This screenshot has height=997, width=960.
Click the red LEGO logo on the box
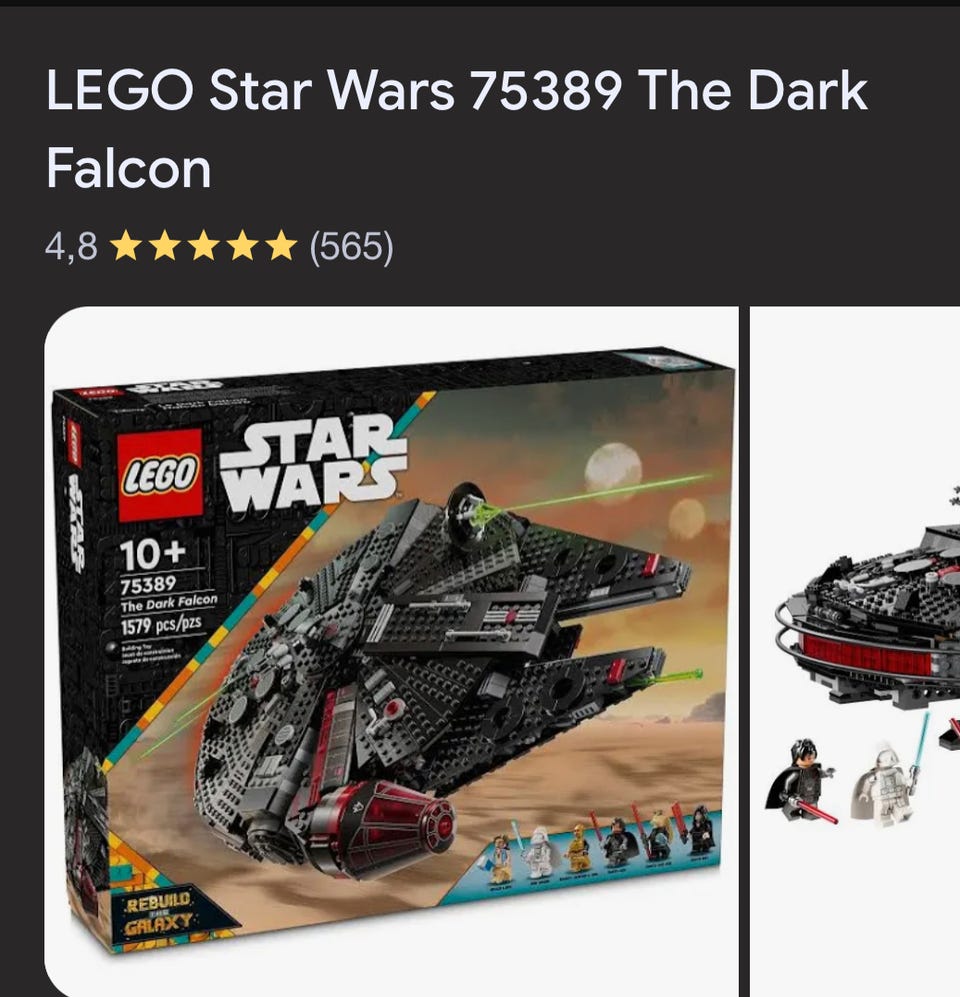click(x=160, y=474)
